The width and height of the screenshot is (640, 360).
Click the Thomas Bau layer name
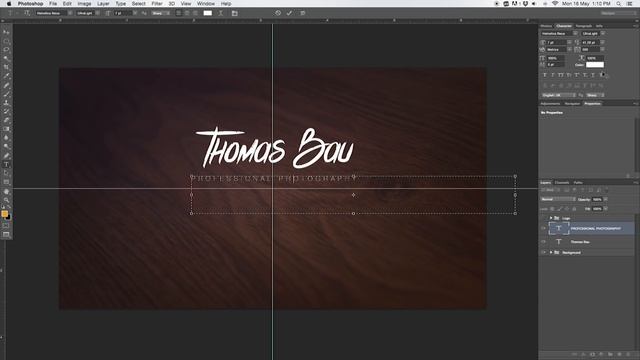click(580, 242)
